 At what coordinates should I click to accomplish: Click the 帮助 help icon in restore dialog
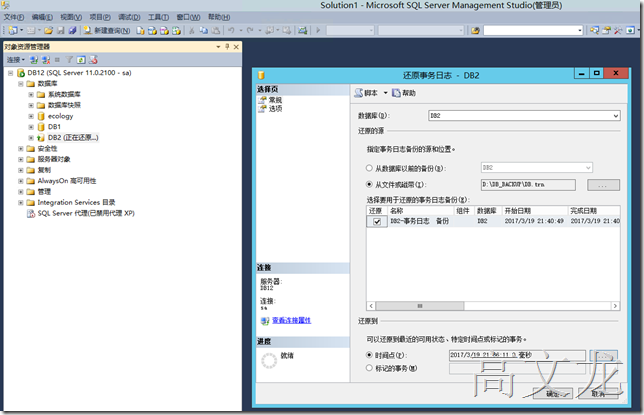(x=396, y=93)
